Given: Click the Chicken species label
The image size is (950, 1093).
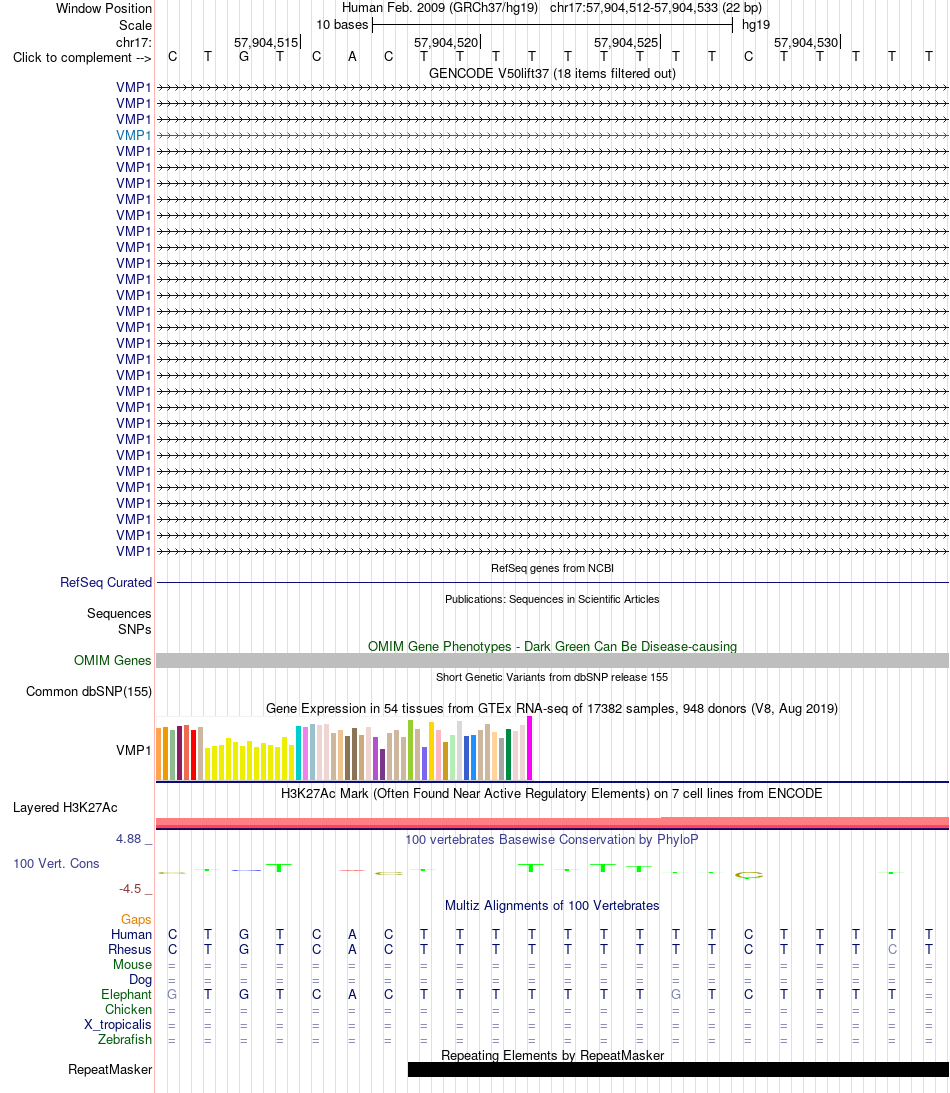Looking at the screenshot, I should coord(128,1009).
